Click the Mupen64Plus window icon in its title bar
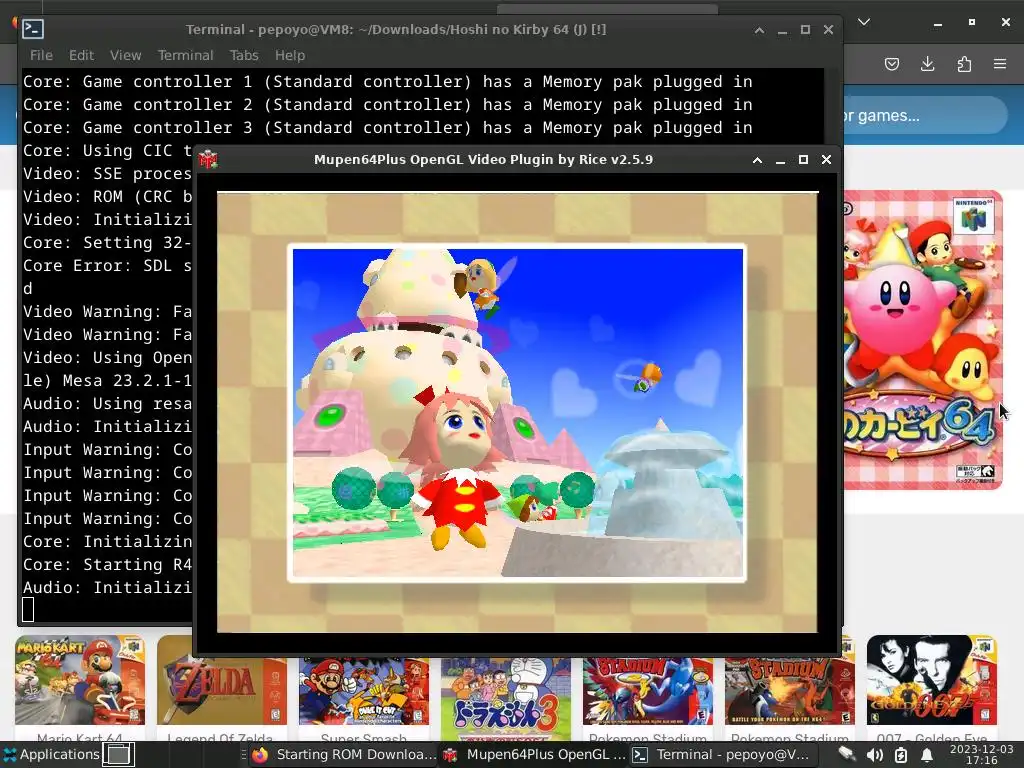This screenshot has width=1024, height=768. [208, 159]
